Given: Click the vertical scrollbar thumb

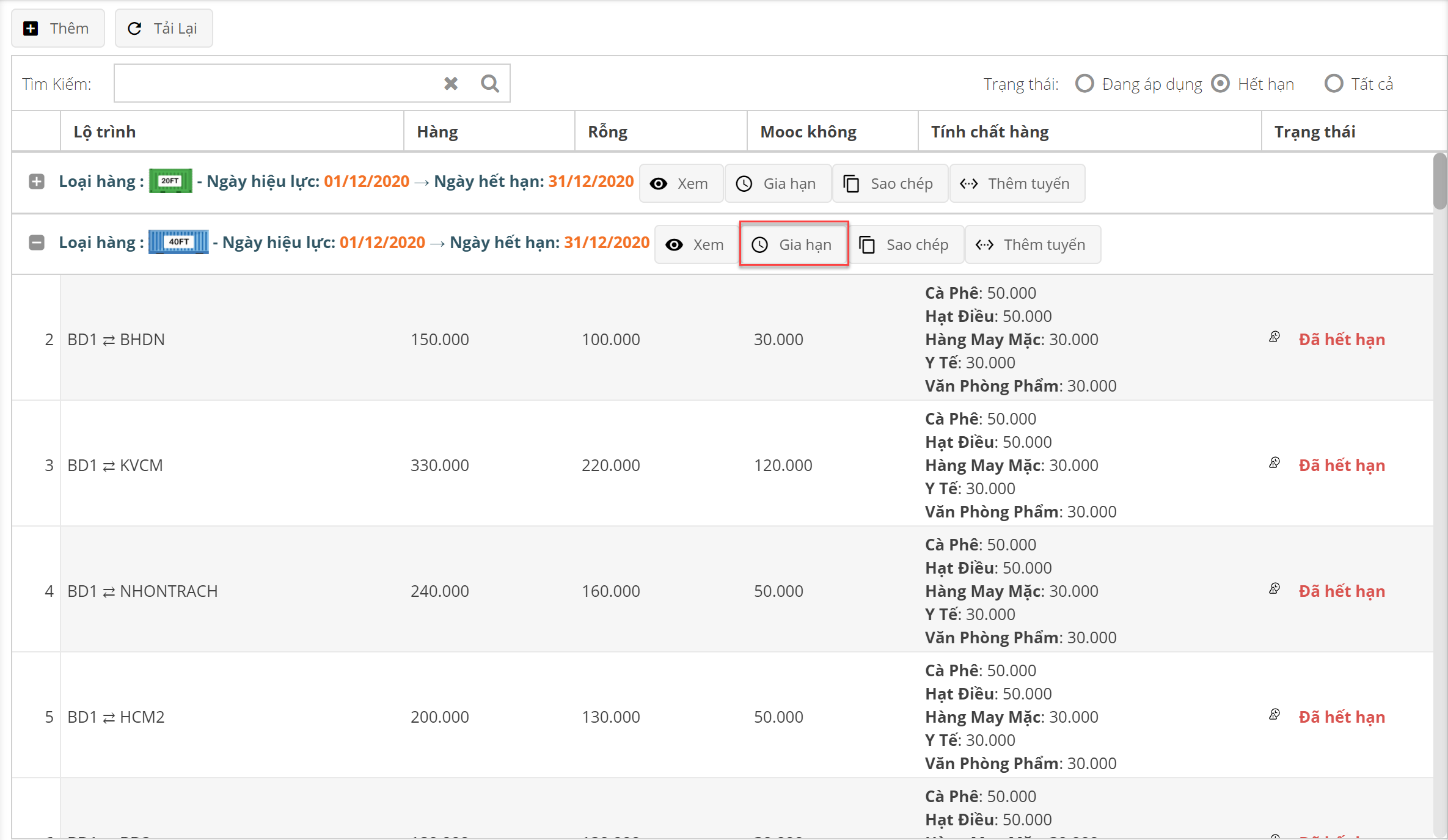Looking at the screenshot, I should tap(1440, 181).
